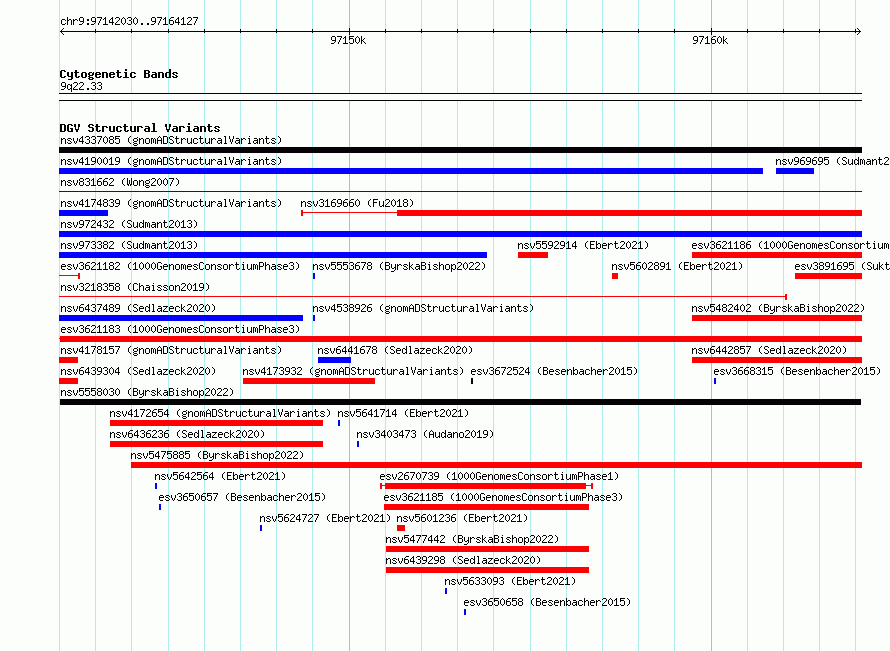Select the nsv4178157 variant label

tap(171, 350)
